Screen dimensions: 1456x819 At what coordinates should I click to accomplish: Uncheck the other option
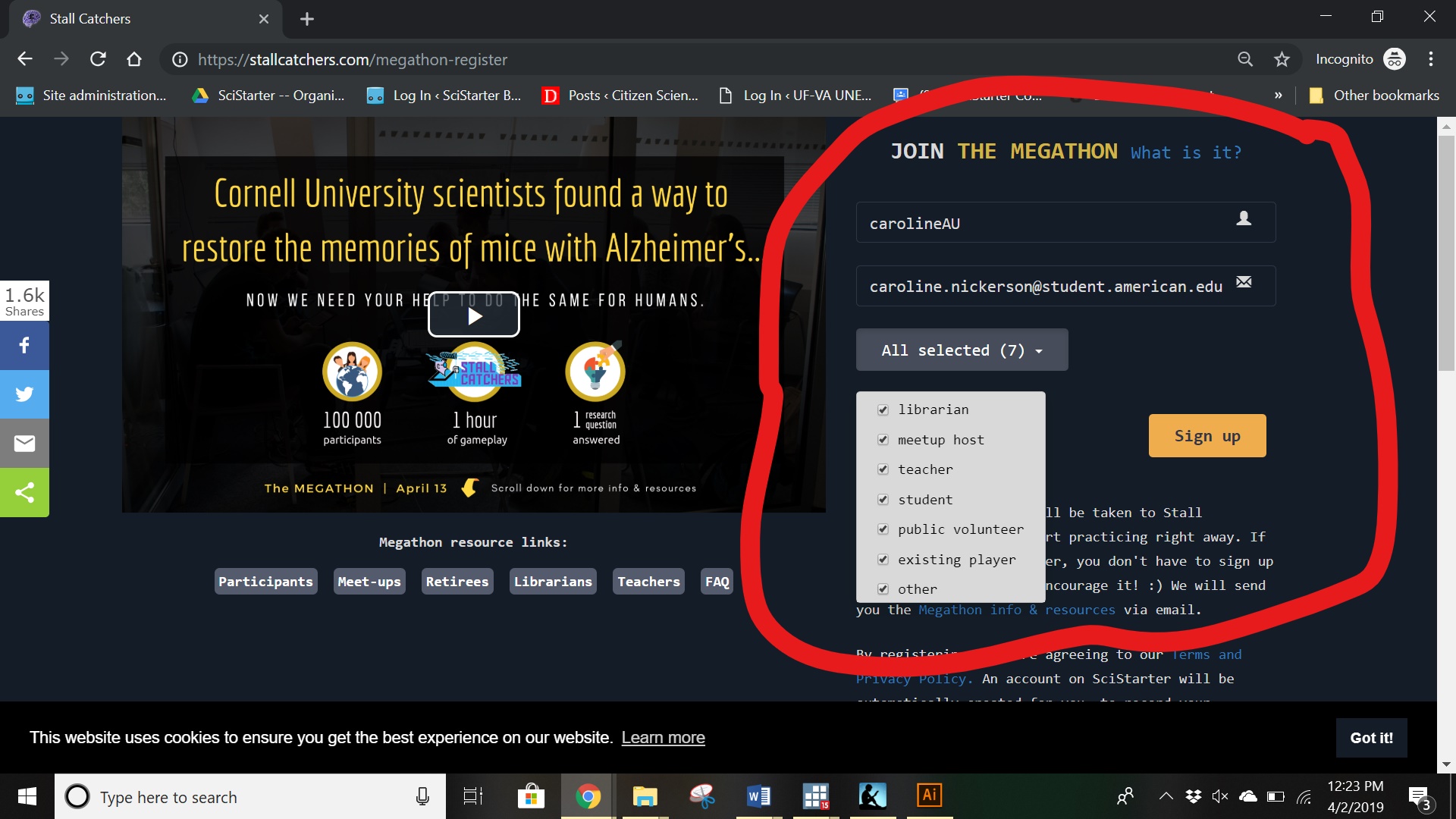[x=883, y=589]
